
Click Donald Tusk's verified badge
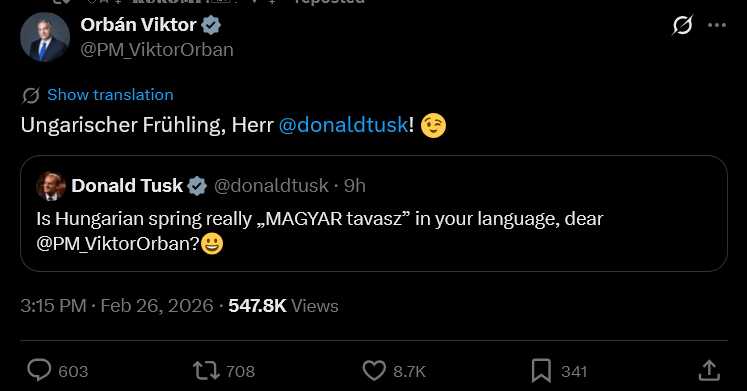pyautogui.click(x=197, y=186)
